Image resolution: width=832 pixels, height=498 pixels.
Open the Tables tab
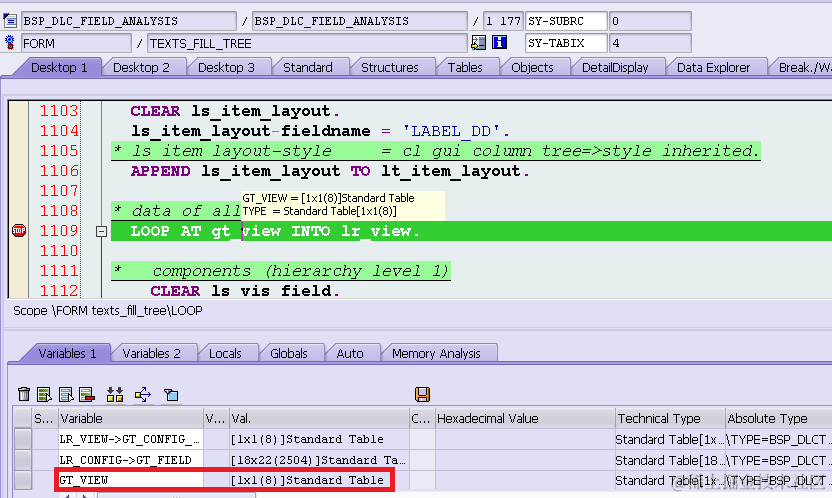pos(465,67)
